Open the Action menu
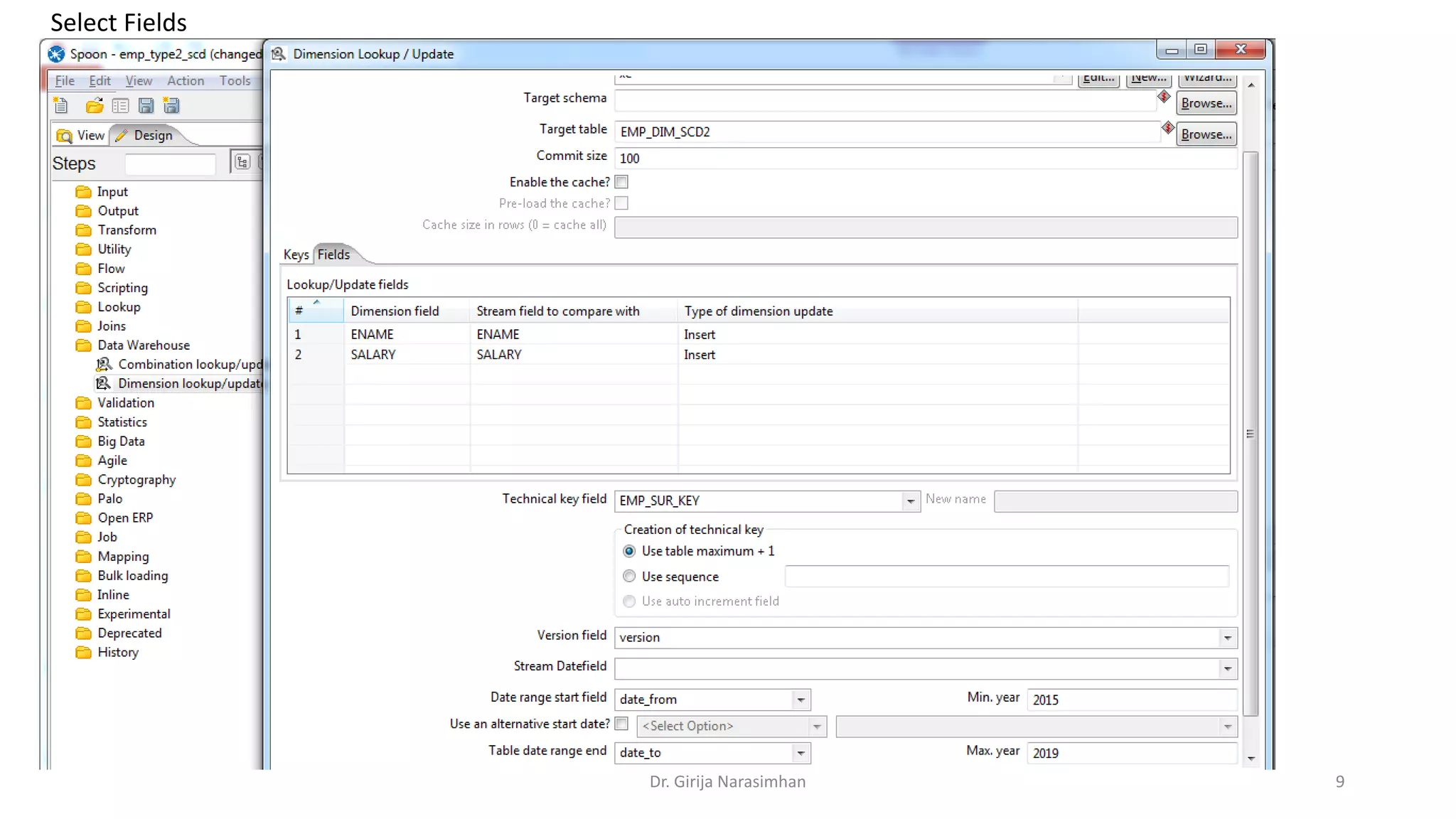Screen dimensions: 1456x819 point(186,81)
